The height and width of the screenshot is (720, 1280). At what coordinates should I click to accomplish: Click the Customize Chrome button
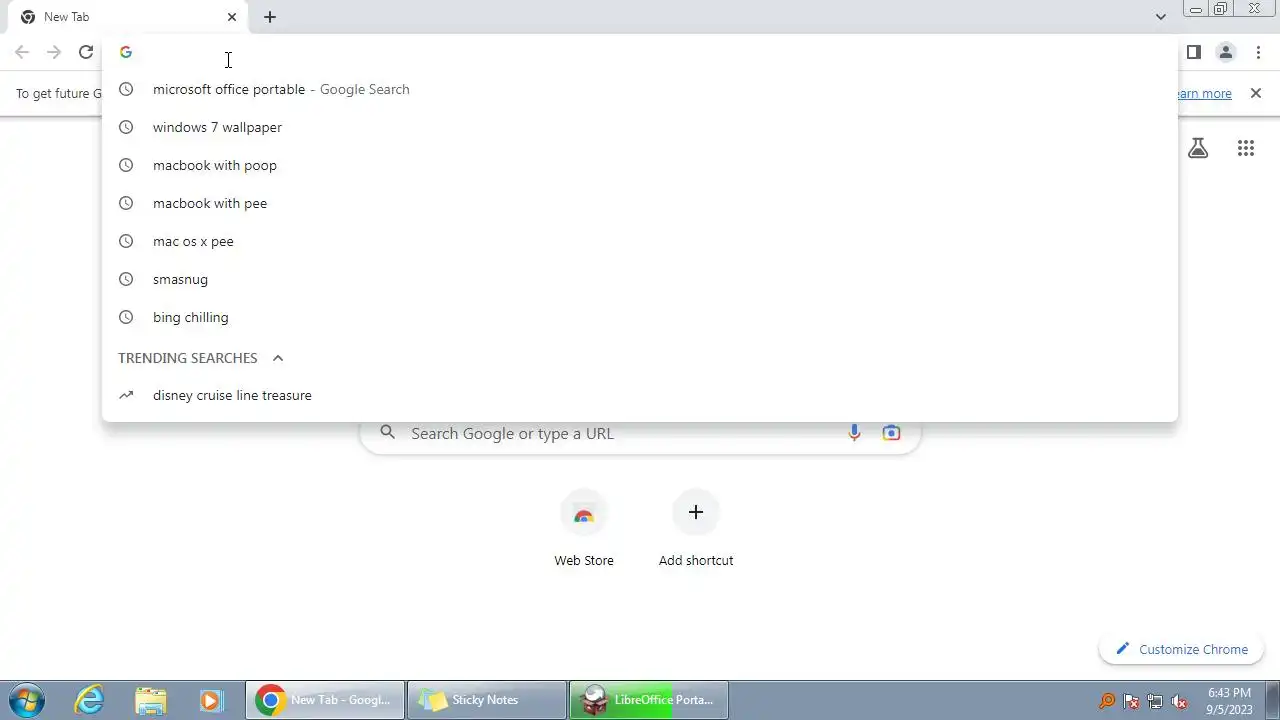[x=1181, y=649]
